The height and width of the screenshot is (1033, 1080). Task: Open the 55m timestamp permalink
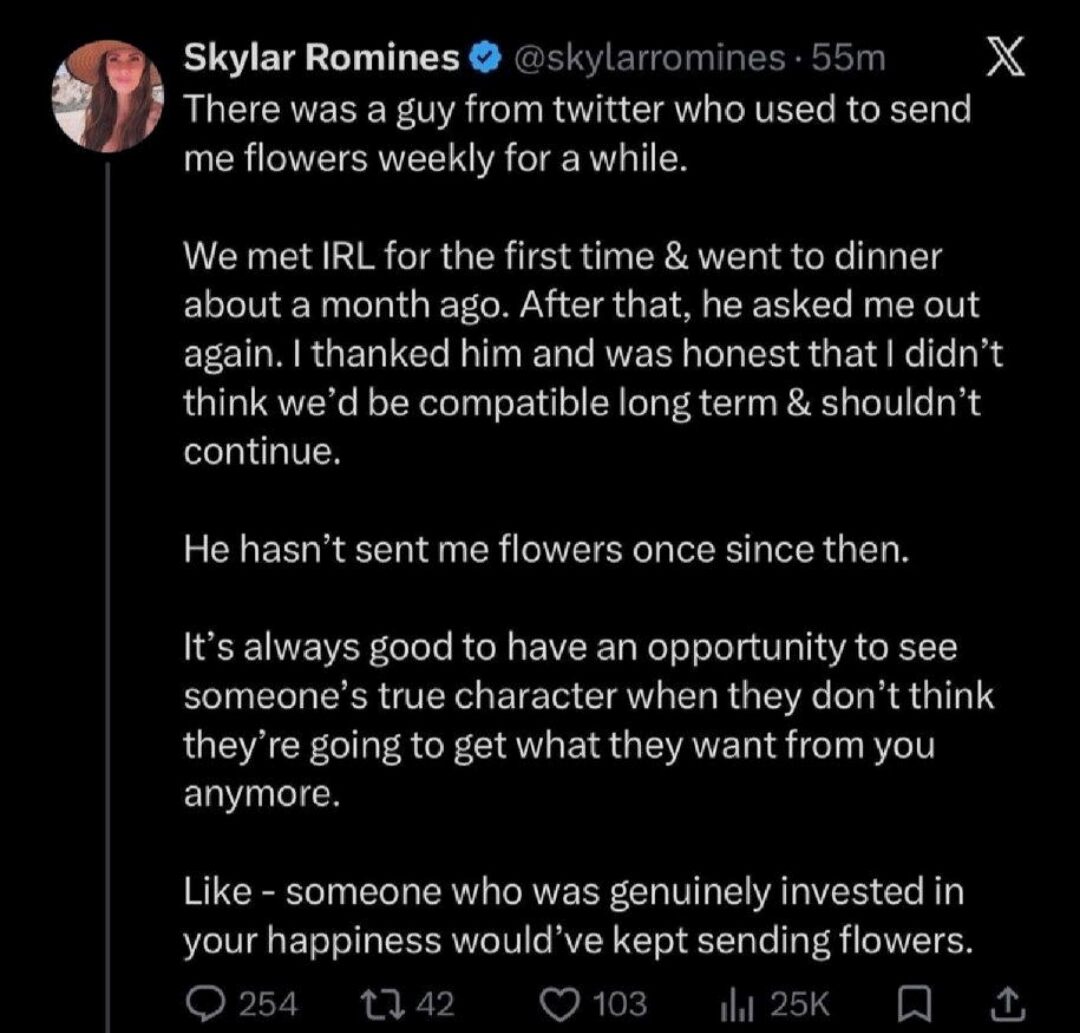click(x=848, y=59)
